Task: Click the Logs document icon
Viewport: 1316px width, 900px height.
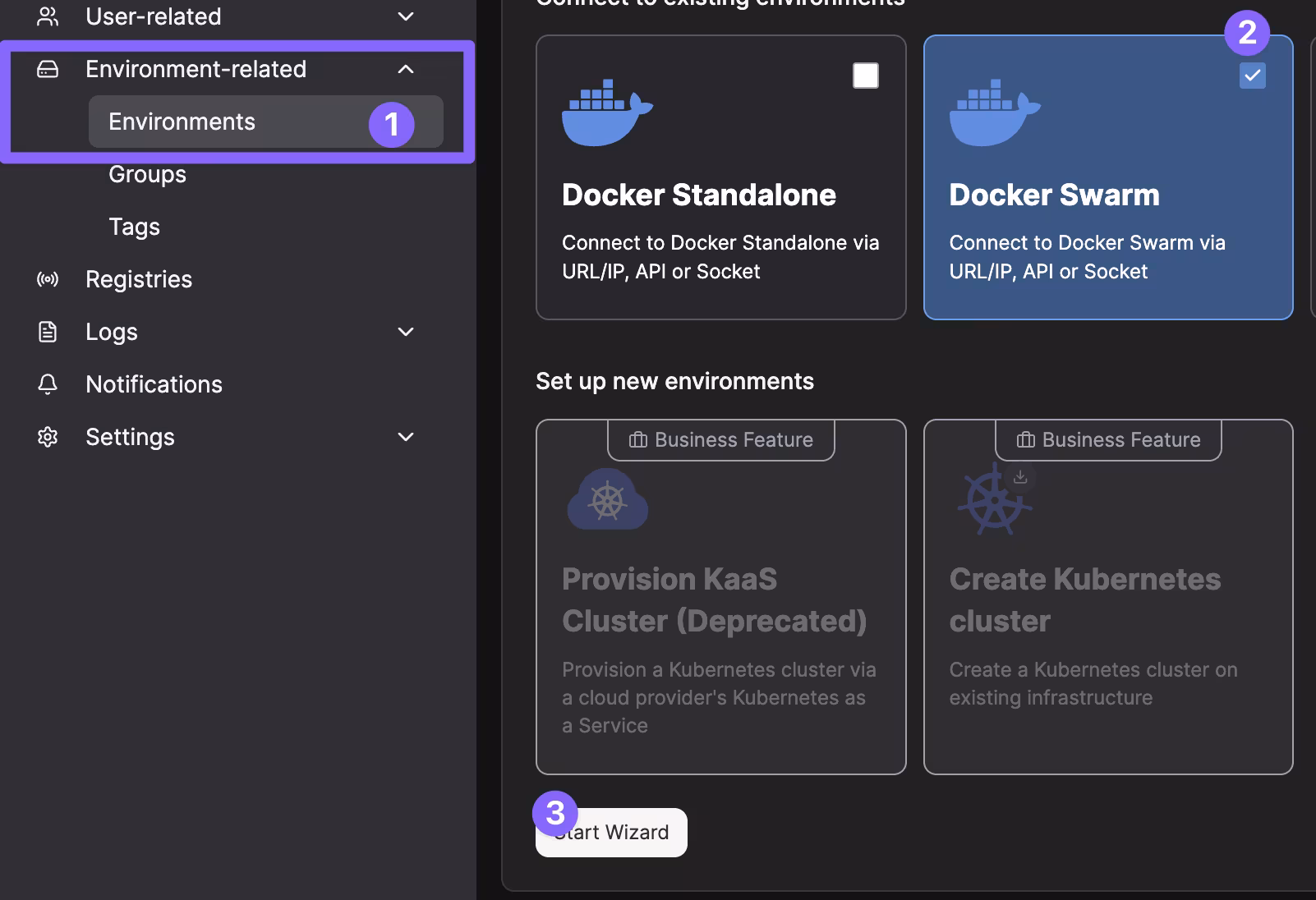Action: coord(48,332)
